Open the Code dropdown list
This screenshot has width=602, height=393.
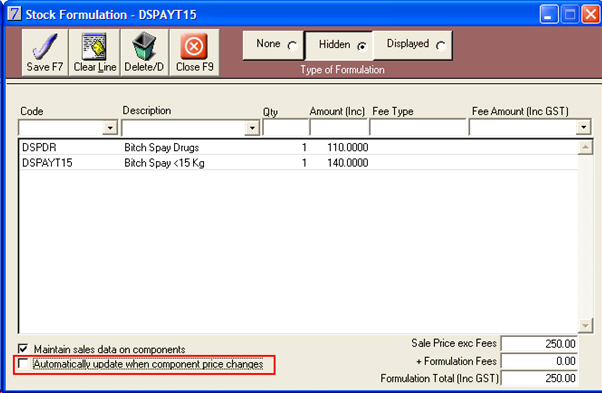coord(110,127)
